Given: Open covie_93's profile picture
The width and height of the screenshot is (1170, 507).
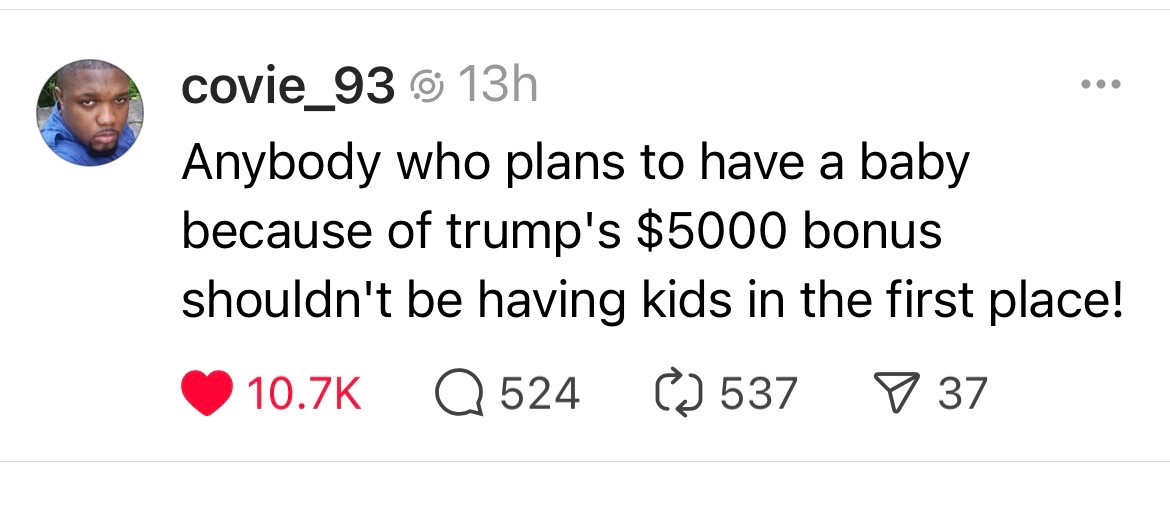Looking at the screenshot, I should 90,112.
